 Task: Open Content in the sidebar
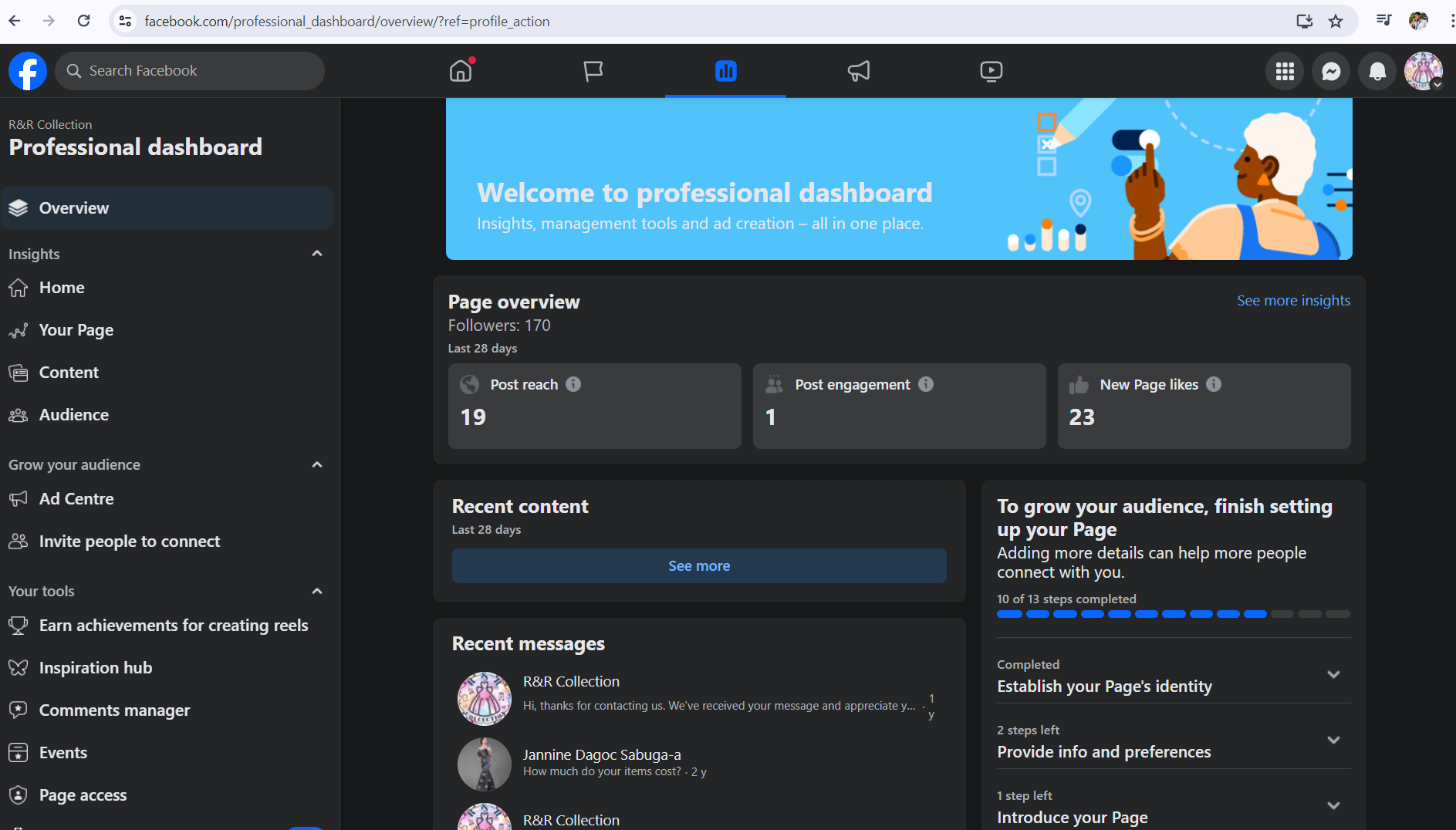pyautogui.click(x=167, y=373)
